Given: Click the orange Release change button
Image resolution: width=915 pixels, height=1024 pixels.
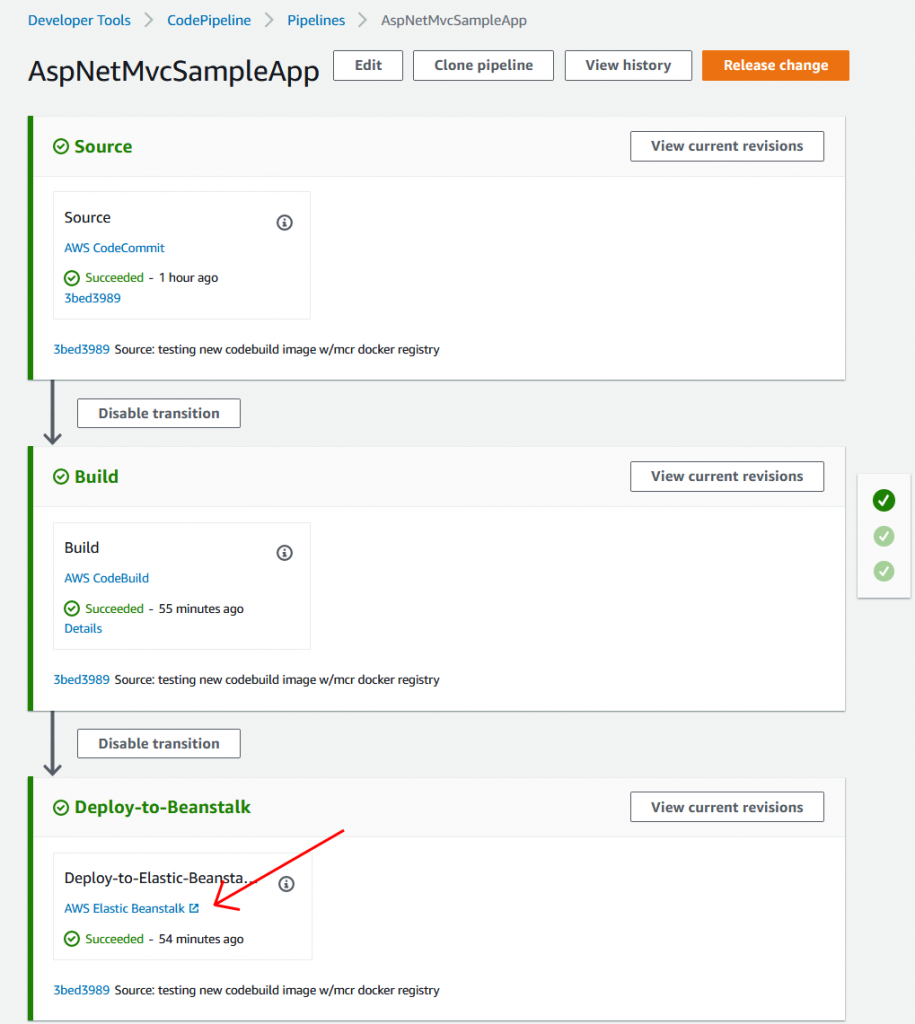Looking at the screenshot, I should click(x=776, y=65).
